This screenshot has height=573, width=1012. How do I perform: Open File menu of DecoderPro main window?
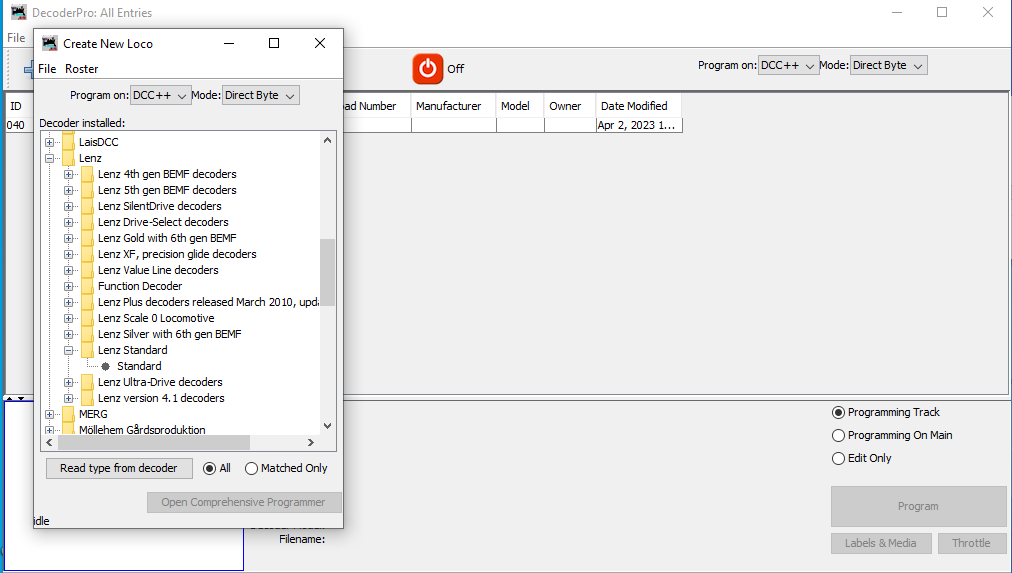[x=16, y=37]
